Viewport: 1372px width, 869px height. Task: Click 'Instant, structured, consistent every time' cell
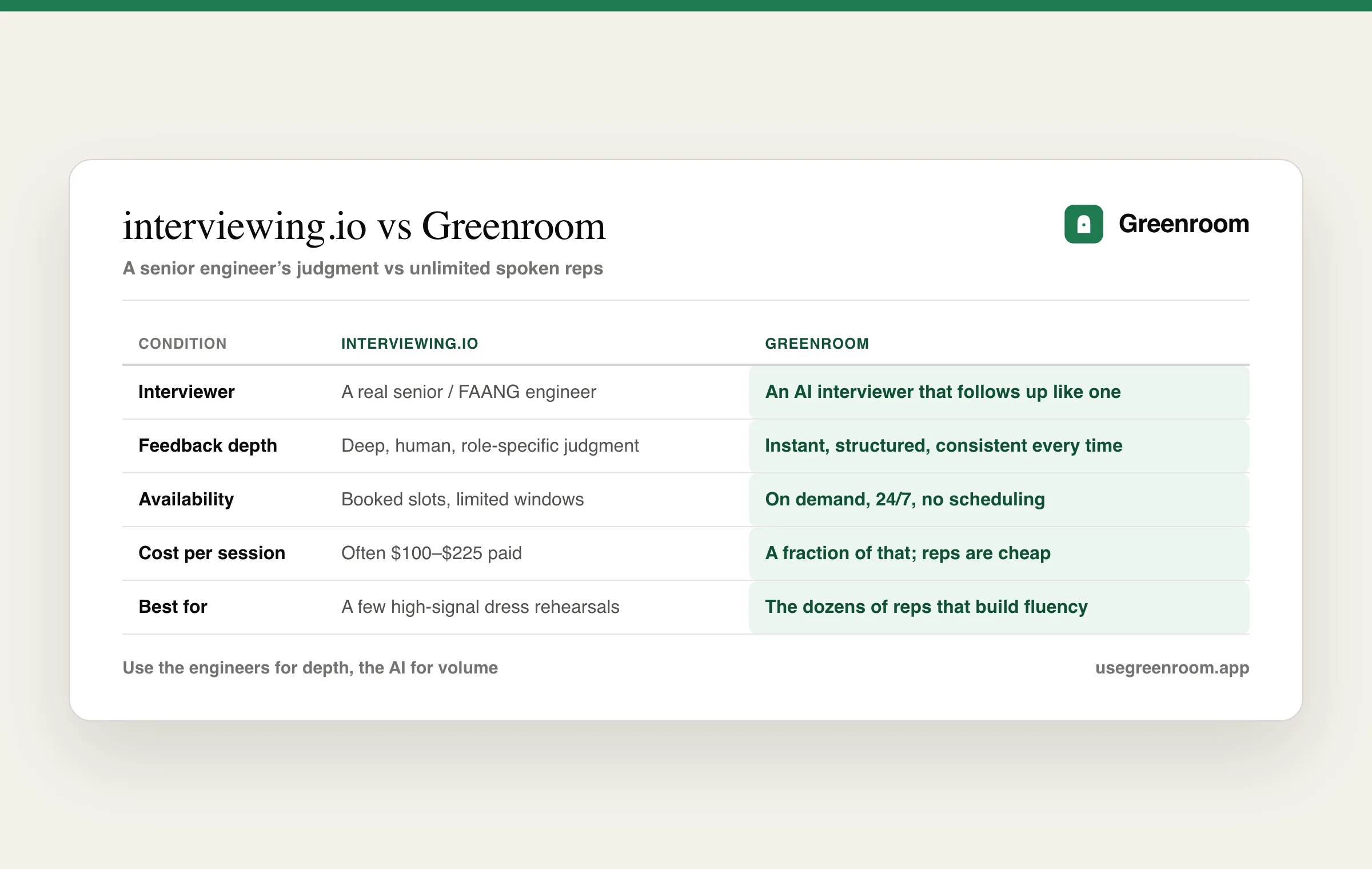[x=944, y=445]
